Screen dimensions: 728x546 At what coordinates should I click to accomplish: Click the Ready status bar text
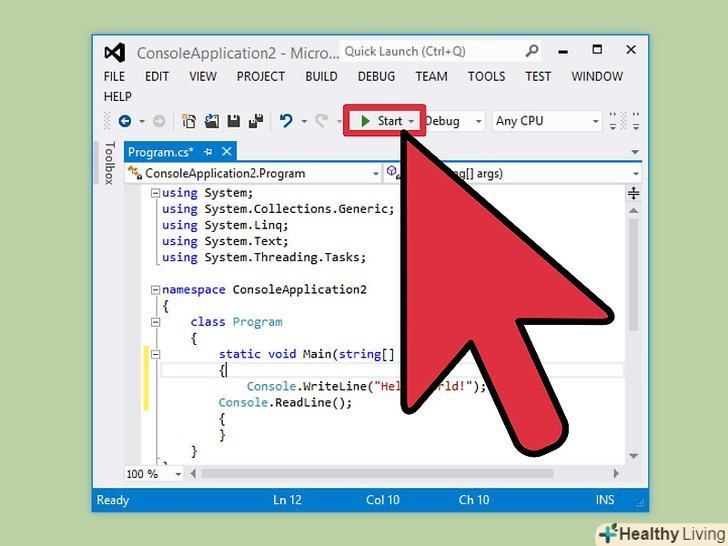tap(113, 500)
